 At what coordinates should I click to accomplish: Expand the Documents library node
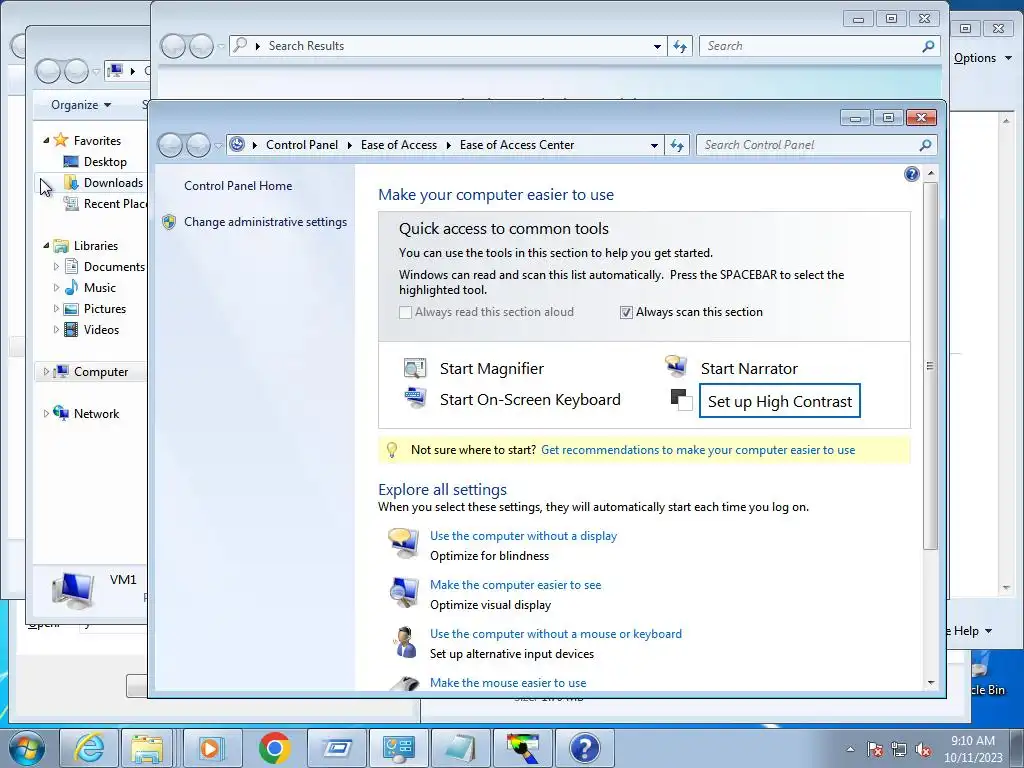[x=56, y=266]
